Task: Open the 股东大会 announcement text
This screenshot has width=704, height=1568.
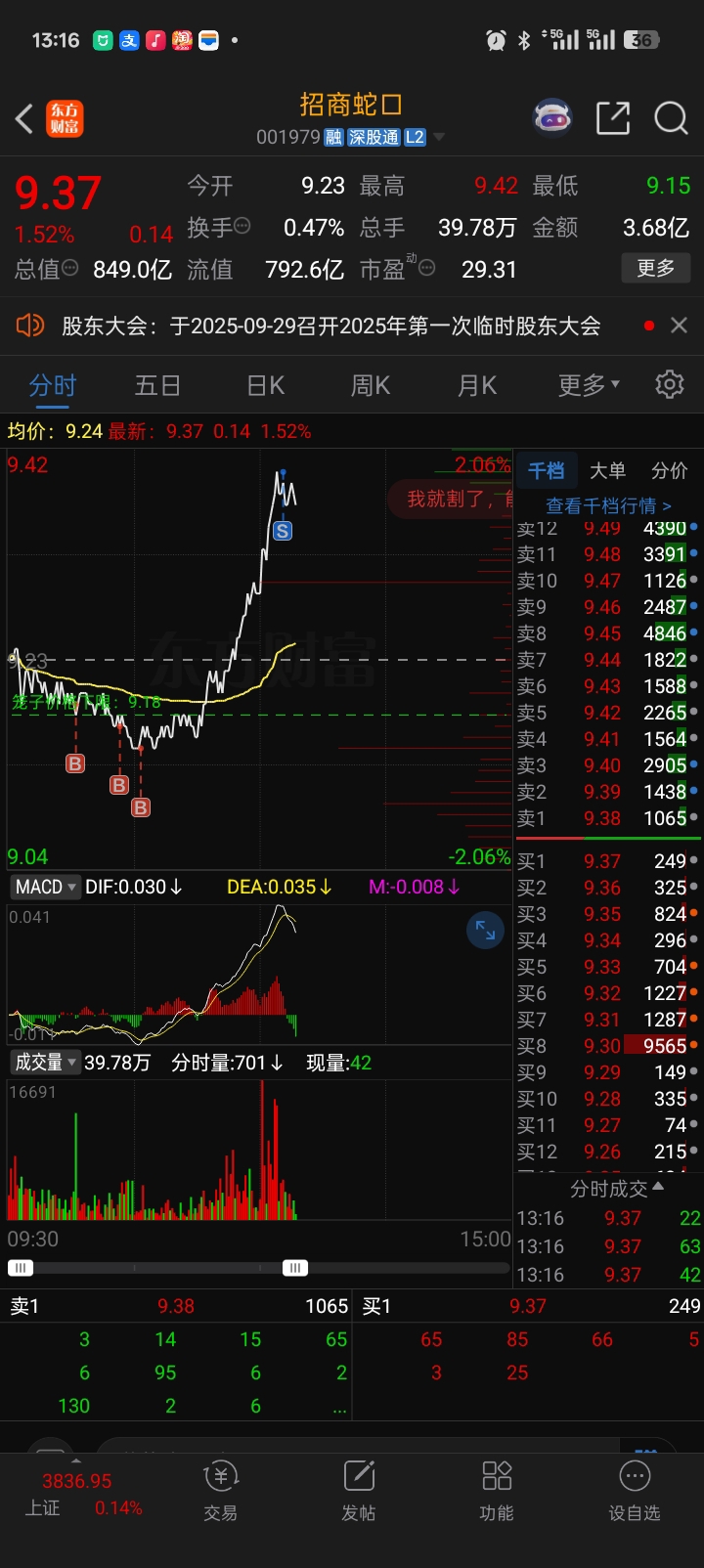Action: coord(331,326)
